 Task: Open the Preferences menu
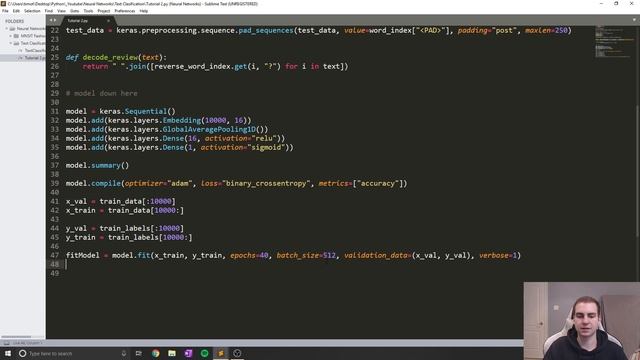pos(124,11)
